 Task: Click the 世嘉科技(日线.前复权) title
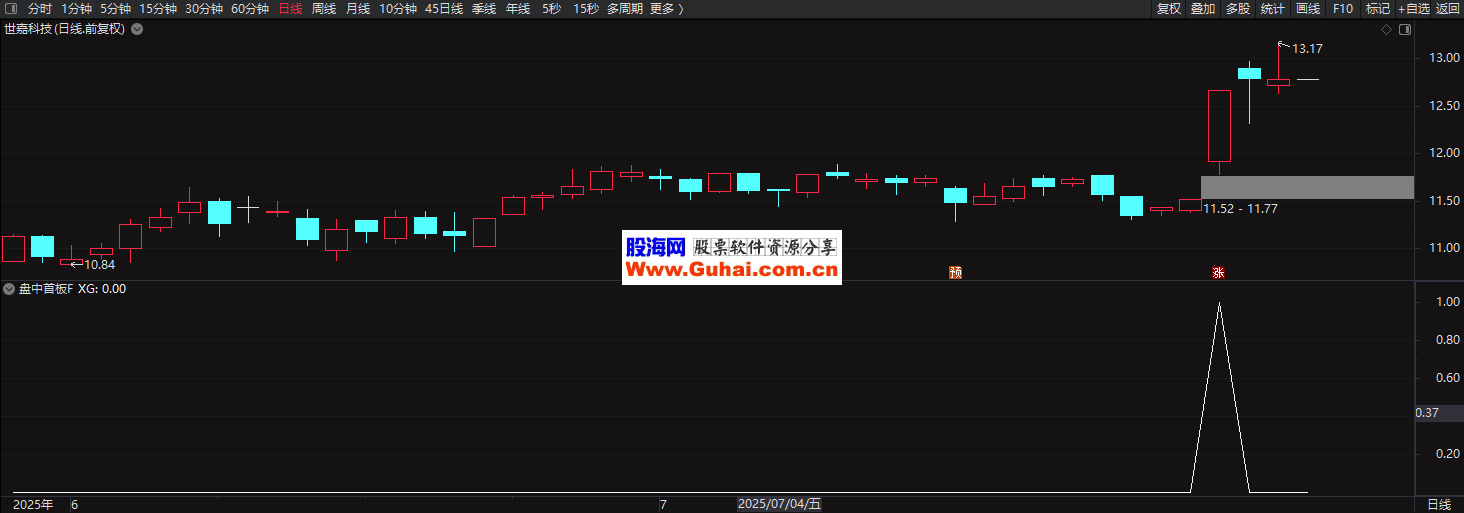65,29
